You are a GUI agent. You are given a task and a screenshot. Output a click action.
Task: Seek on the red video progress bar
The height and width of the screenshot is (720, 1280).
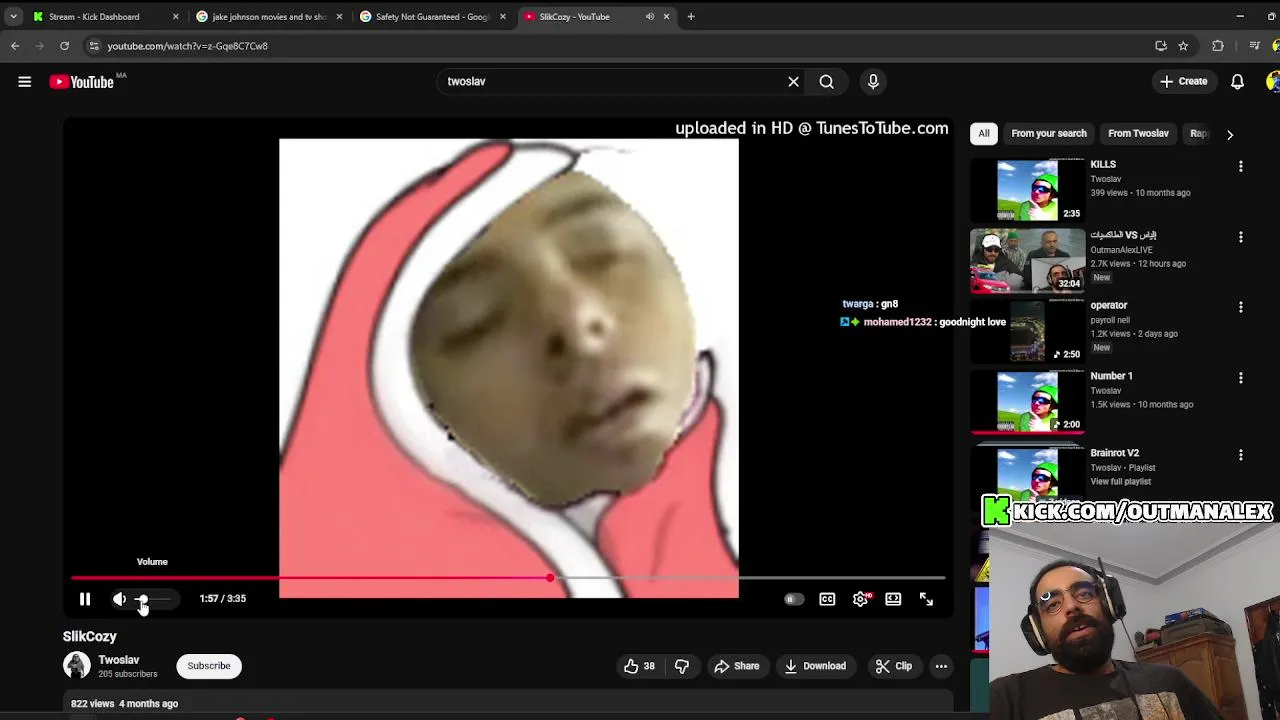[x=508, y=578]
